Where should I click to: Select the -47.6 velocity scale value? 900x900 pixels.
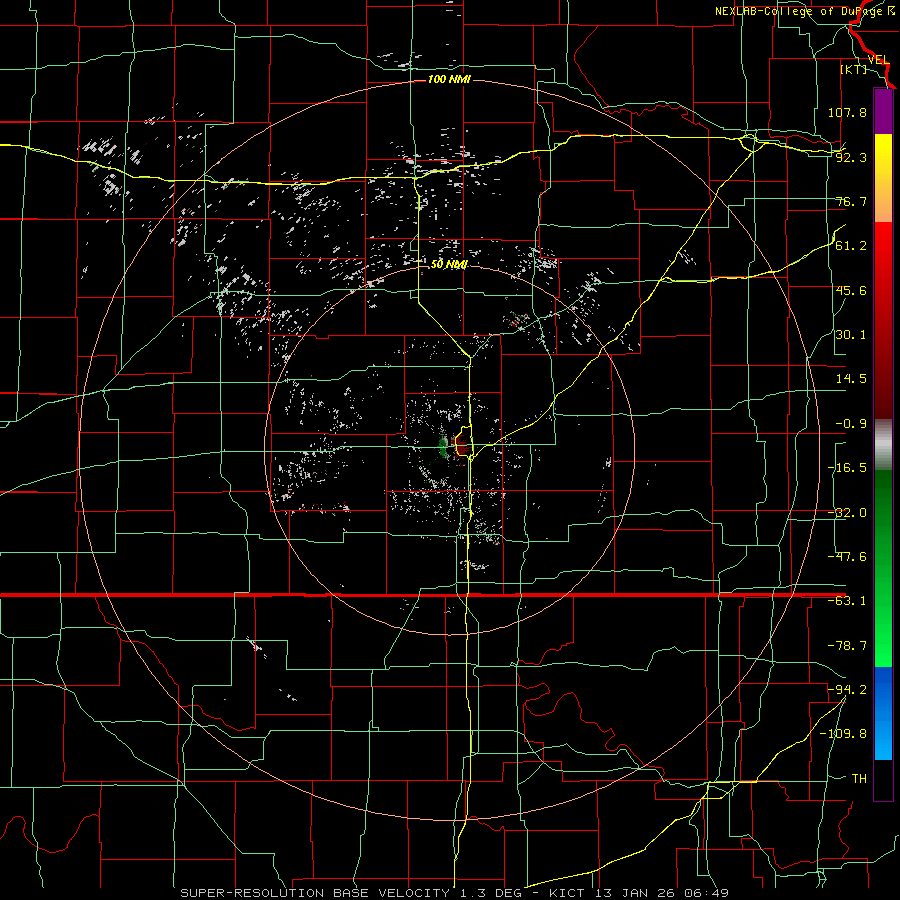click(847, 557)
